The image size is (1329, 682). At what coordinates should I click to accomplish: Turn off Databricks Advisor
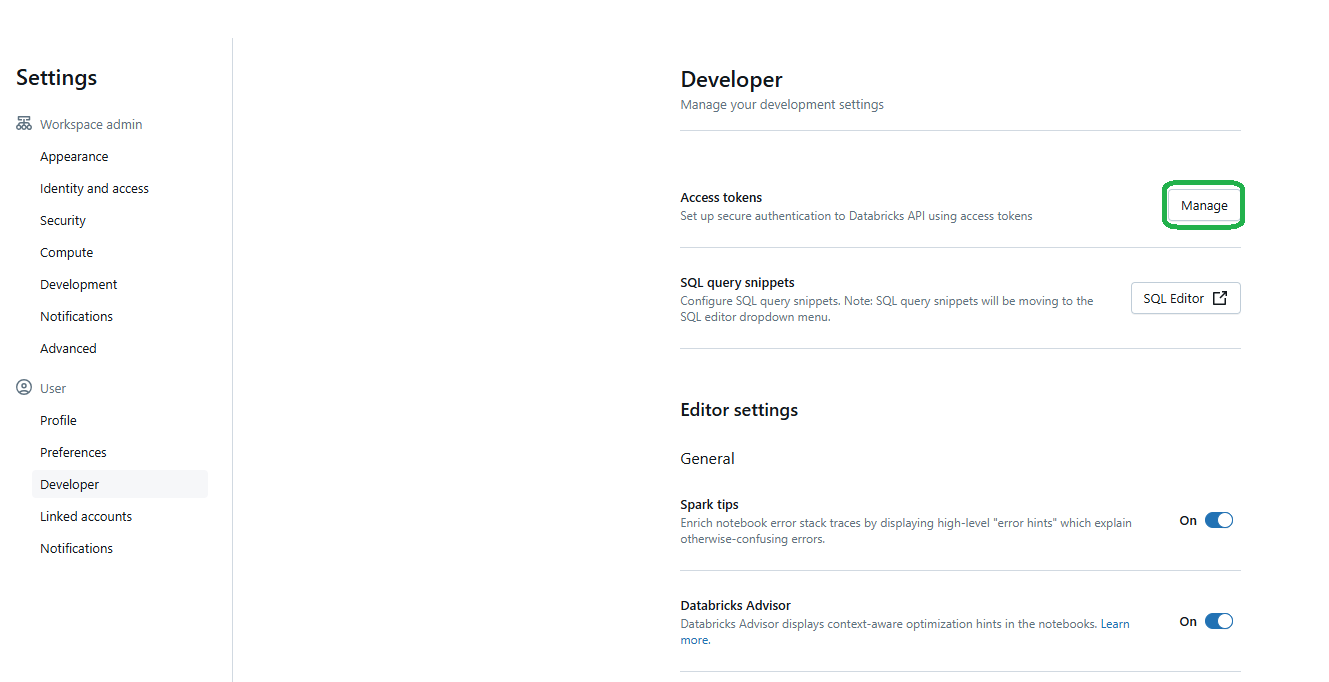[1218, 621]
